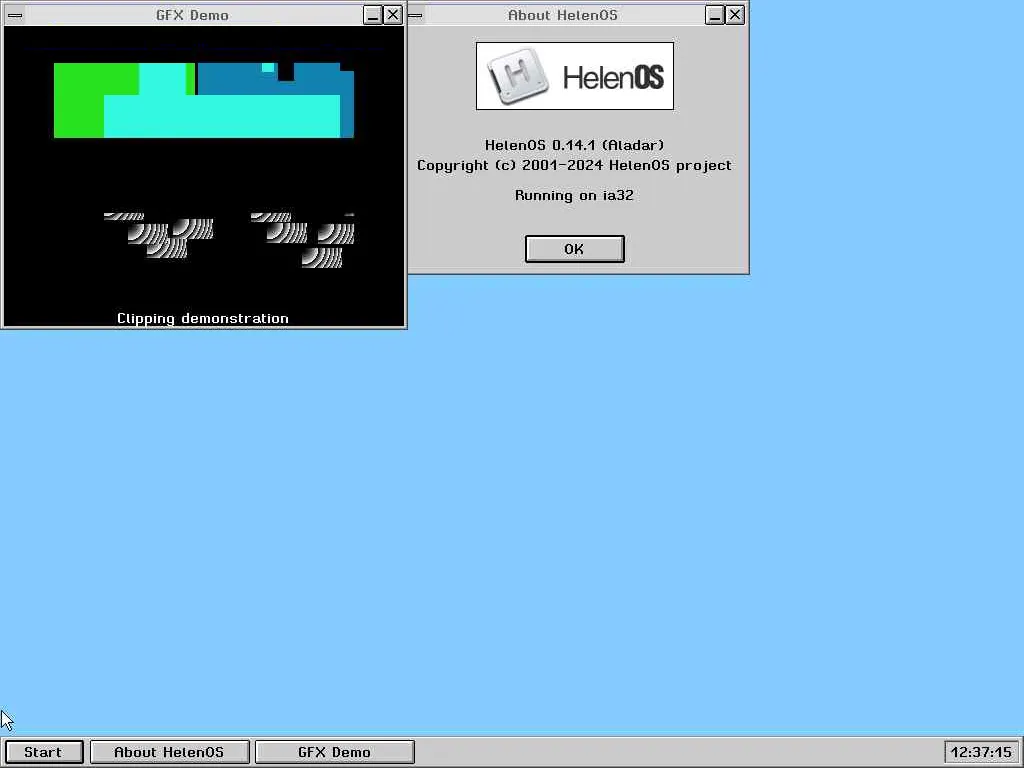This screenshot has width=1024, height=768.
Task: Close the GFX Demo window
Action: (392, 15)
